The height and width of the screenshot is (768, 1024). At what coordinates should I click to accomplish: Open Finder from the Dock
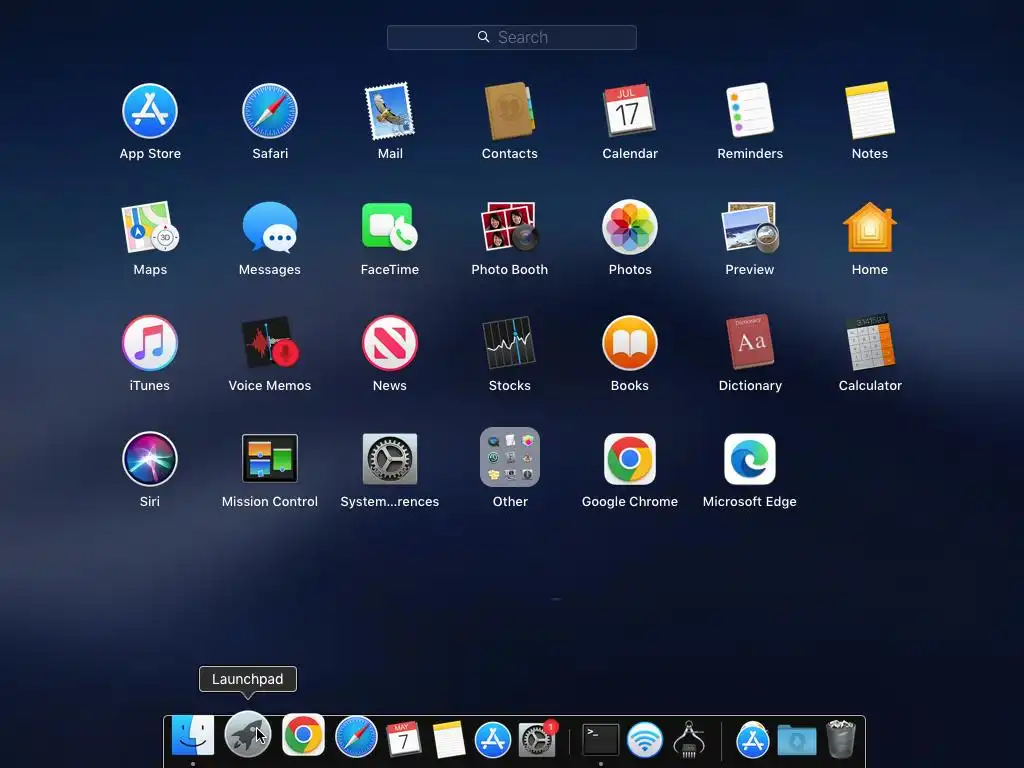pos(193,735)
